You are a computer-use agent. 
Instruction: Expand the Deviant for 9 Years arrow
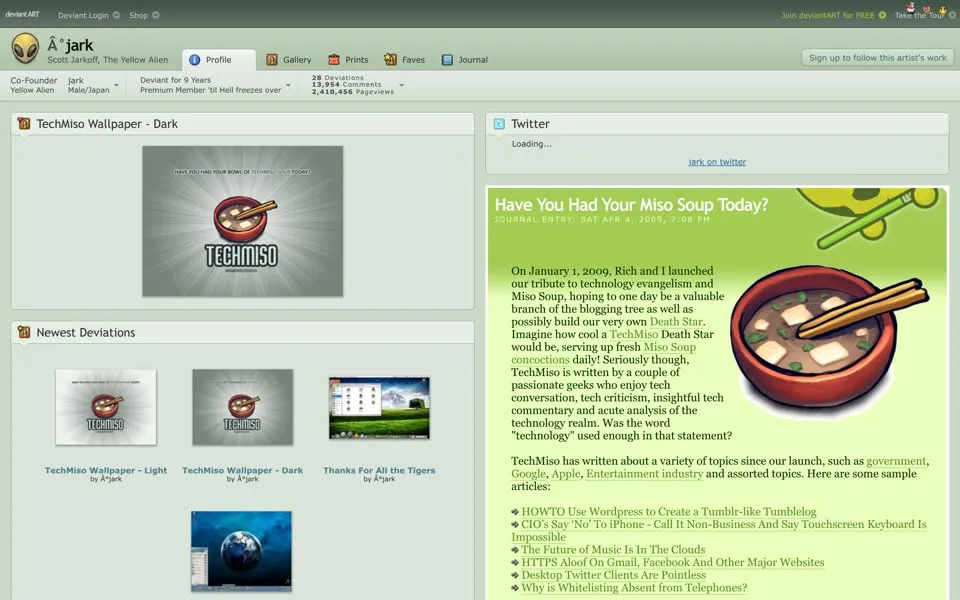(288, 85)
